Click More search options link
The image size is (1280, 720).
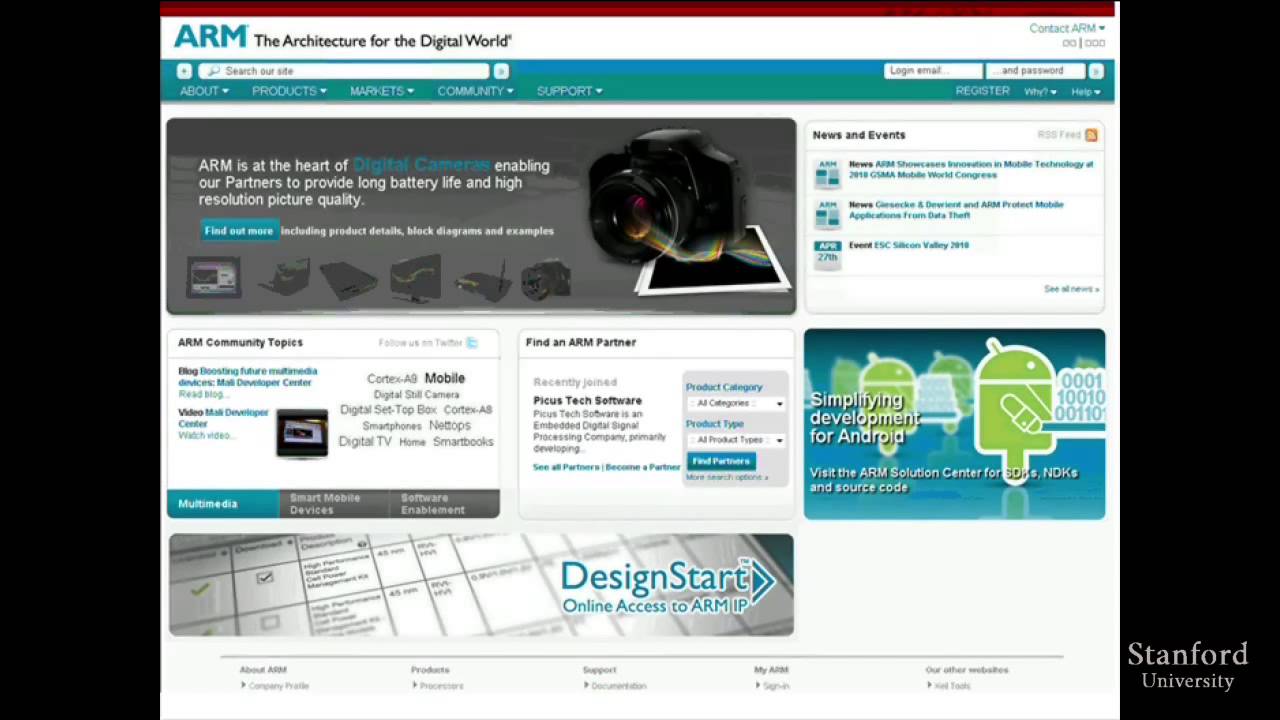point(727,477)
